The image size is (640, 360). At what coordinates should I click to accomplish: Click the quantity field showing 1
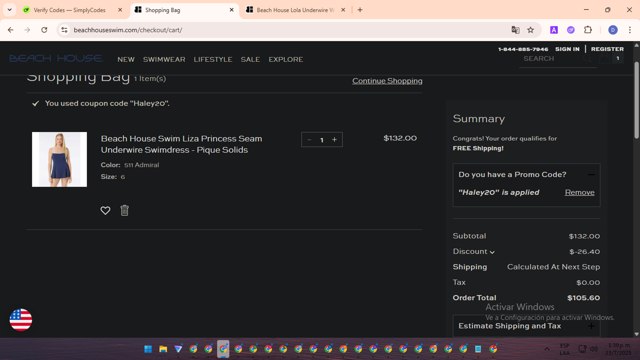tap(322, 140)
